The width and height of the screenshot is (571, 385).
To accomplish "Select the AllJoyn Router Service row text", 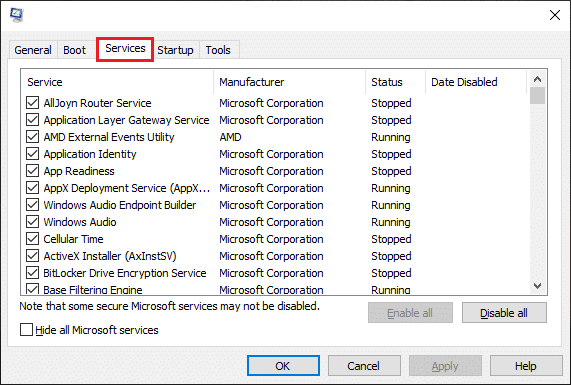I will tap(97, 103).
